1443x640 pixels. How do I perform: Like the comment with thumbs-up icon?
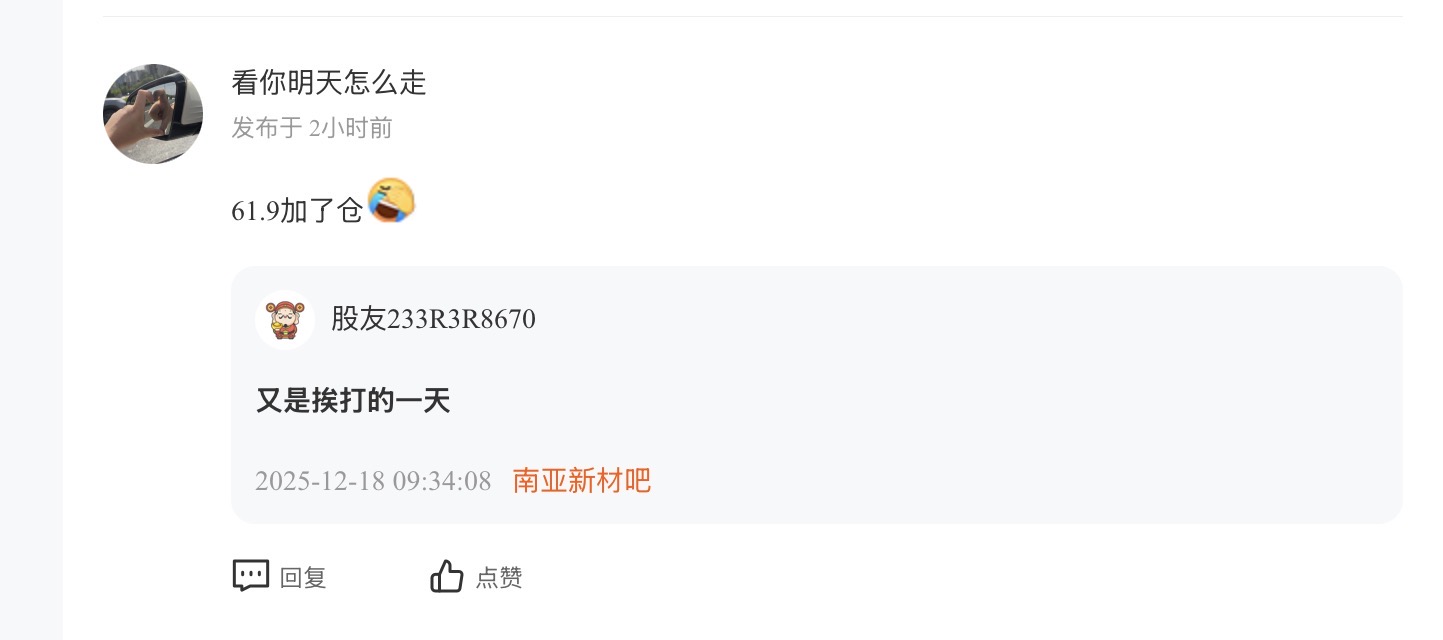447,576
